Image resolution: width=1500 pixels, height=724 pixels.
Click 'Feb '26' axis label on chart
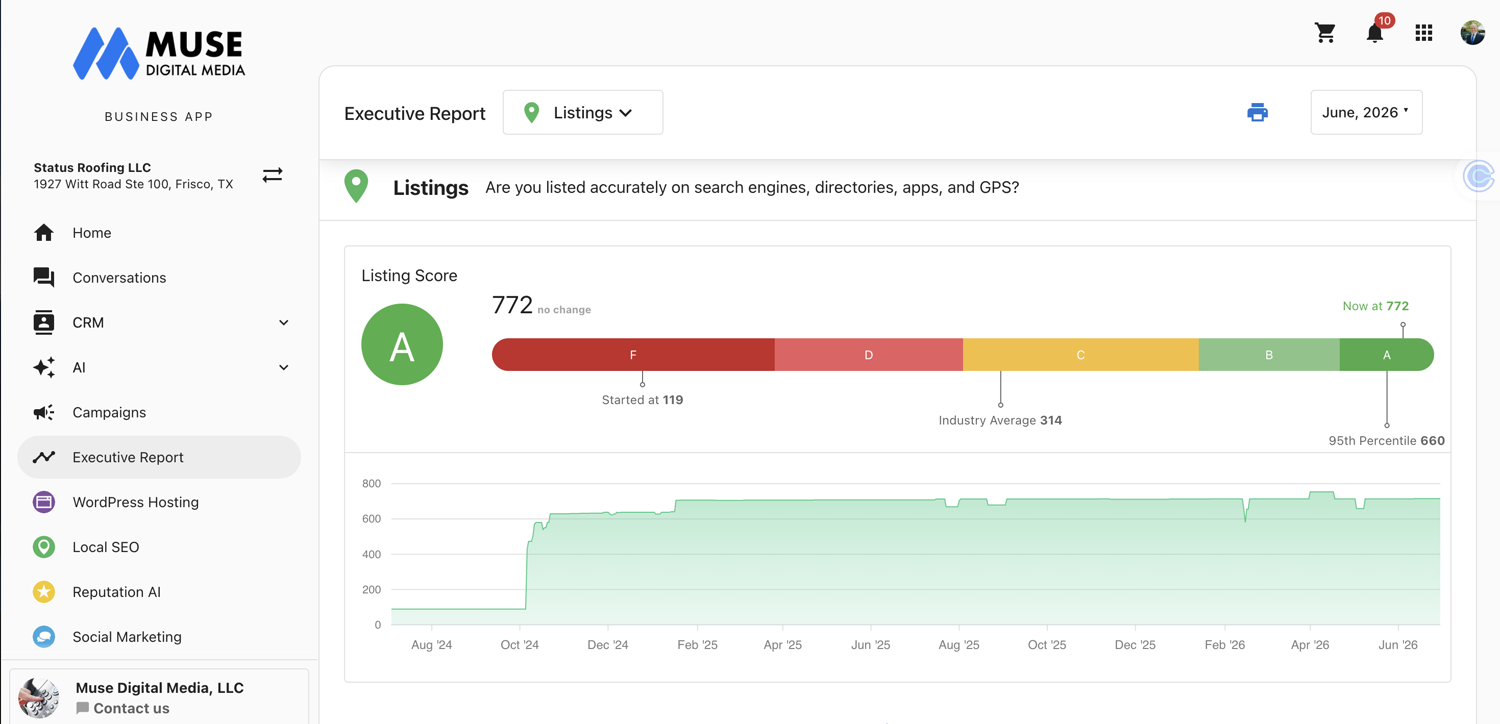pyautogui.click(x=1224, y=645)
